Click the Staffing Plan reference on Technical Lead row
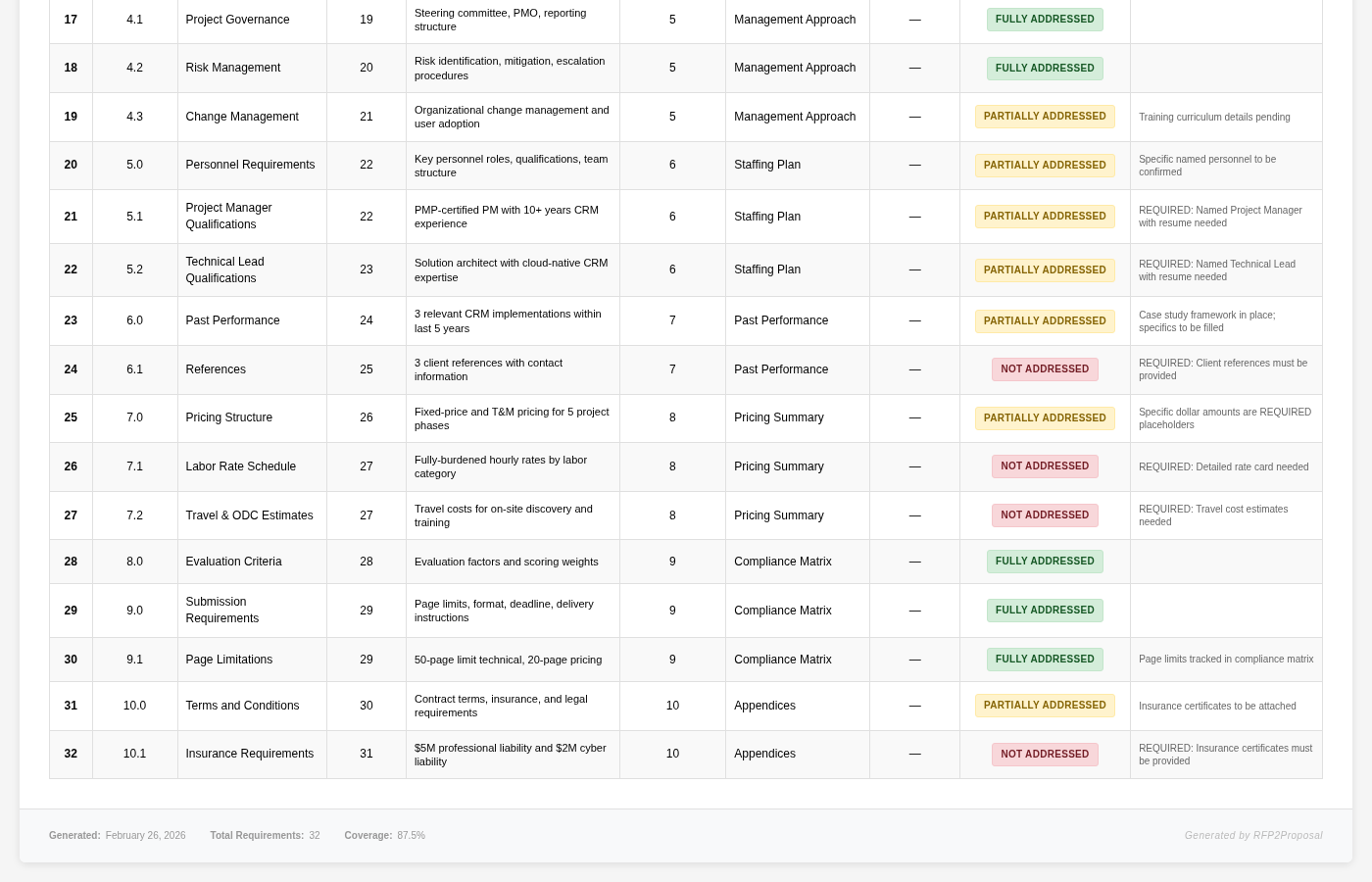 pos(767,269)
